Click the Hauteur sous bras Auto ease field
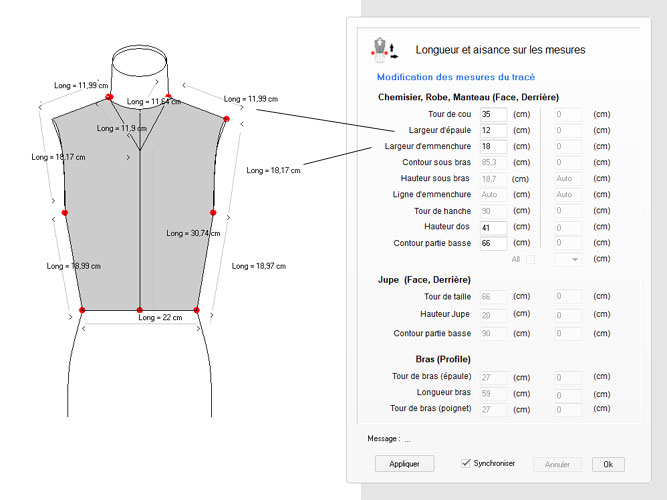 tap(566, 179)
